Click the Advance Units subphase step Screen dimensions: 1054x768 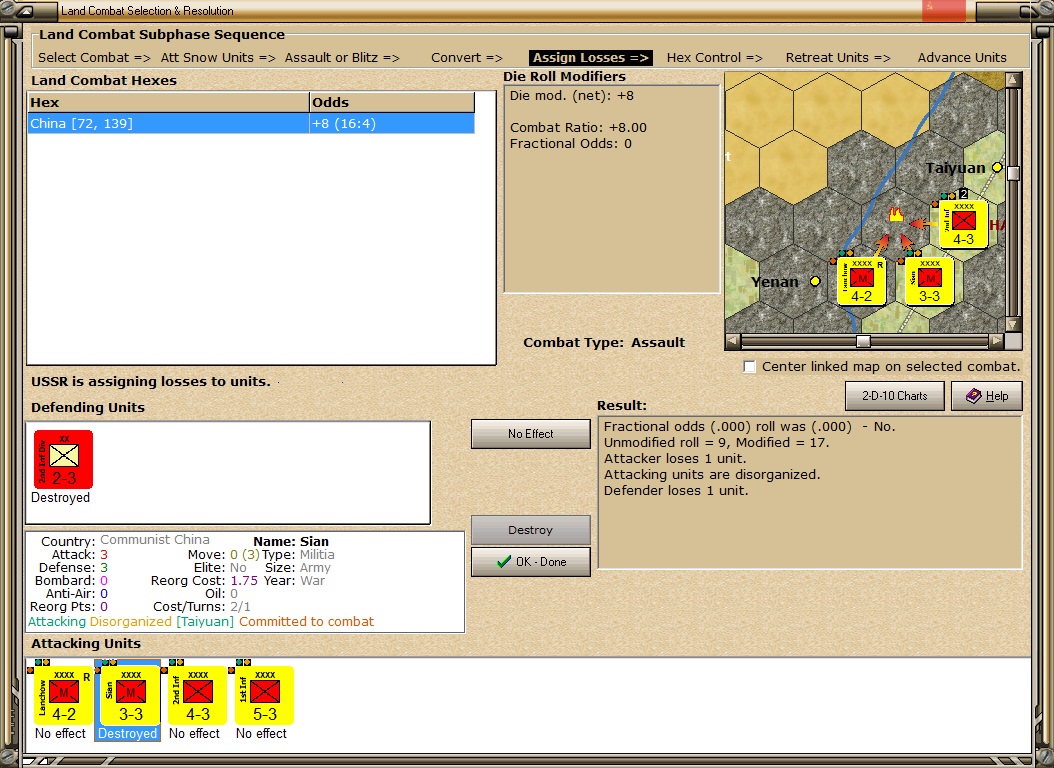pos(962,58)
